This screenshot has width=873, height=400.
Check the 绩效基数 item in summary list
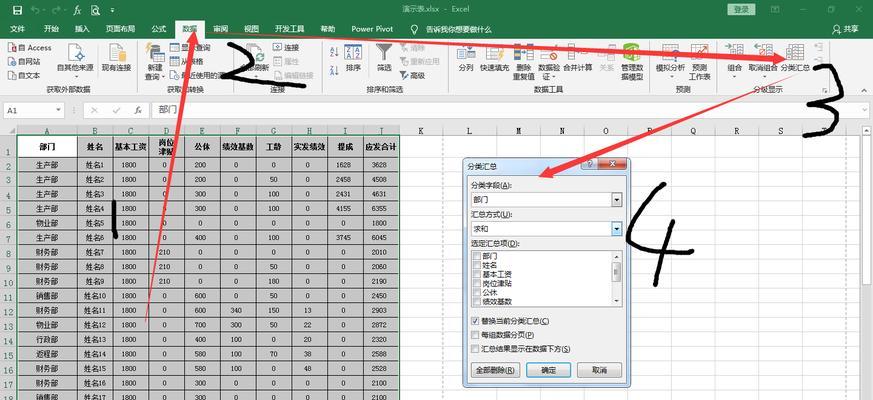point(476,301)
